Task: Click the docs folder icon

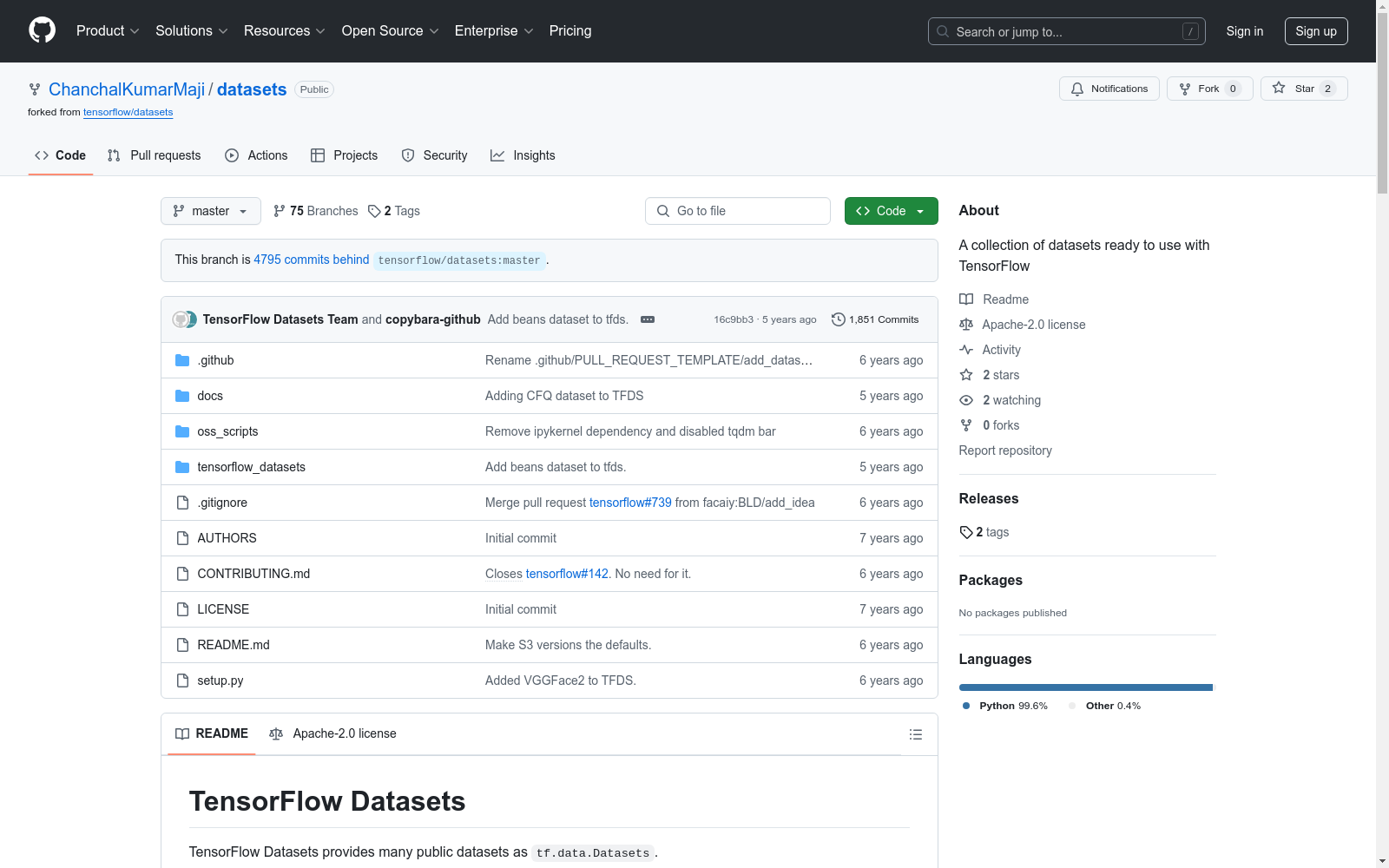Action: point(182,396)
